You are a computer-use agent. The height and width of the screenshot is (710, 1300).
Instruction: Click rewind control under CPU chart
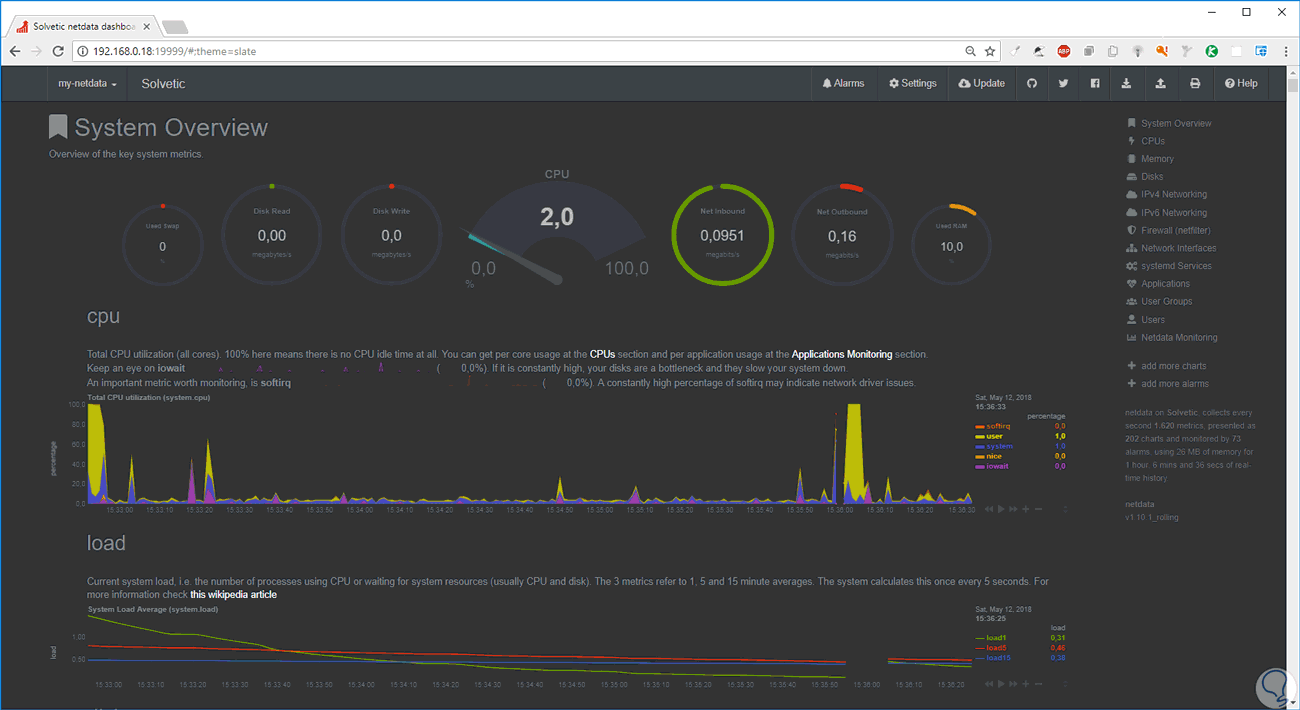[x=990, y=510]
